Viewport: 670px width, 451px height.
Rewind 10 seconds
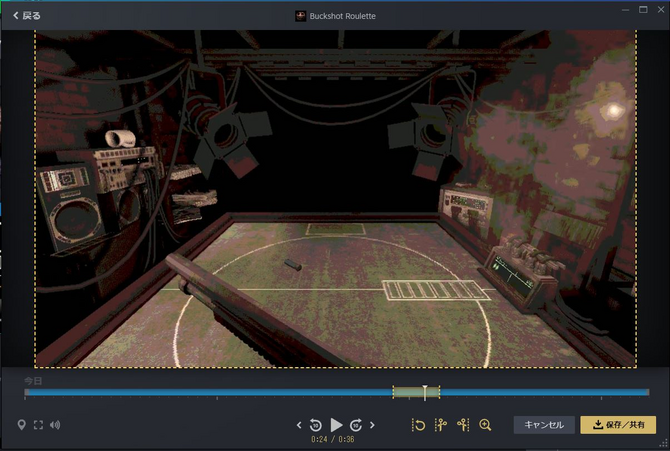click(316, 425)
